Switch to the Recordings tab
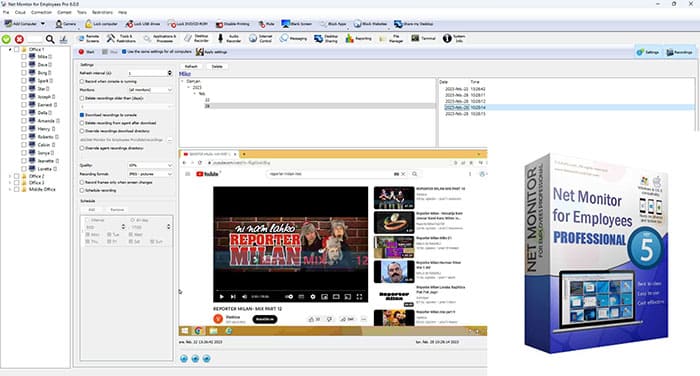Image resolution: width=700 pixels, height=376 pixels. coord(679,52)
